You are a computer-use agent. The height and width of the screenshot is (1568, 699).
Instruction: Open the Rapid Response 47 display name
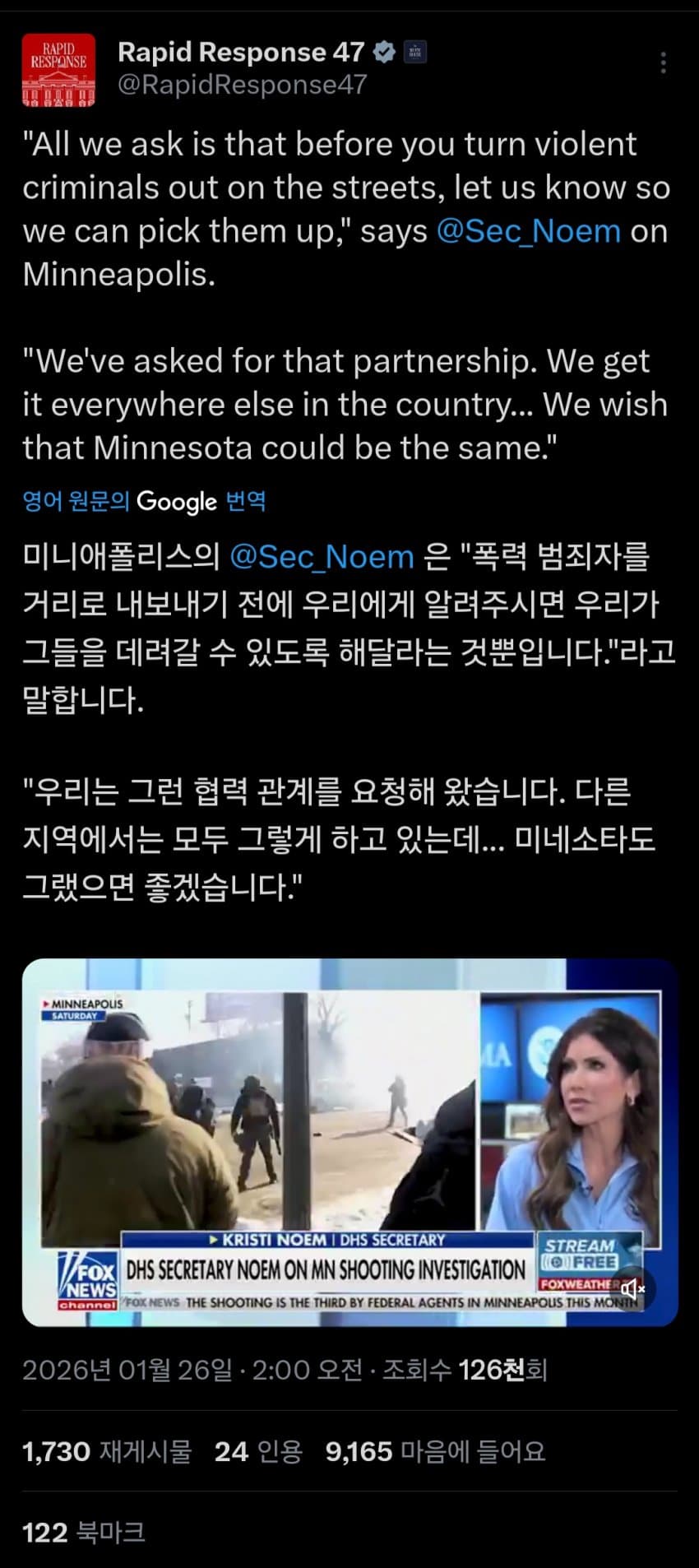[241, 52]
